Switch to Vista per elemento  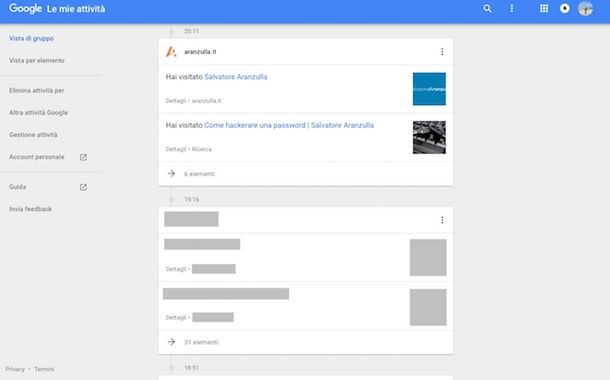click(37, 60)
